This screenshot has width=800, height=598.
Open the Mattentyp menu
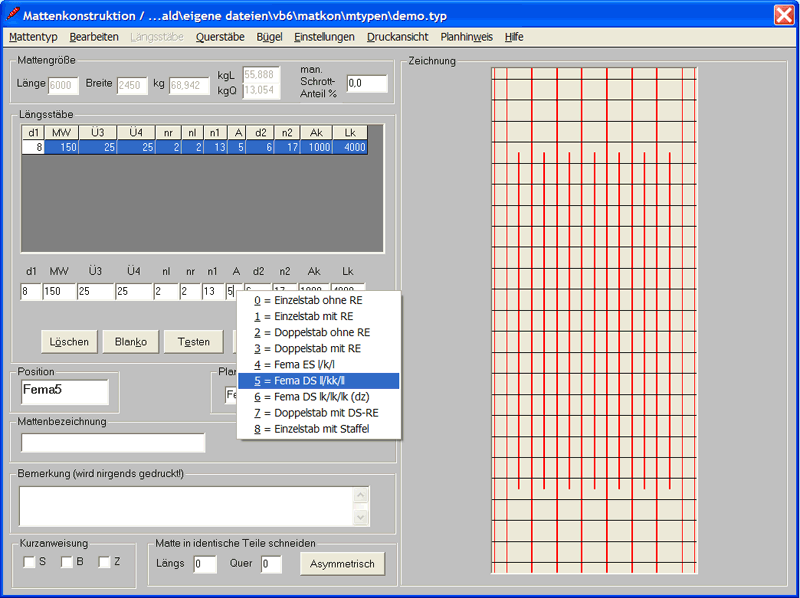click(x=33, y=37)
